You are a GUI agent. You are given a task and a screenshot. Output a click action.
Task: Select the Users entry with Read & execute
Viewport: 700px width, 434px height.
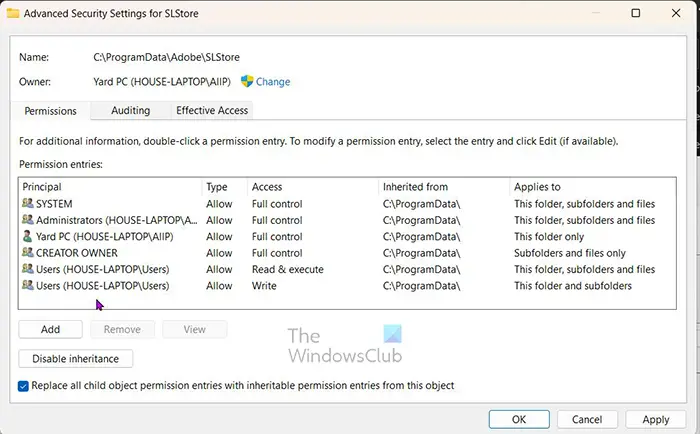pyautogui.click(x=347, y=269)
